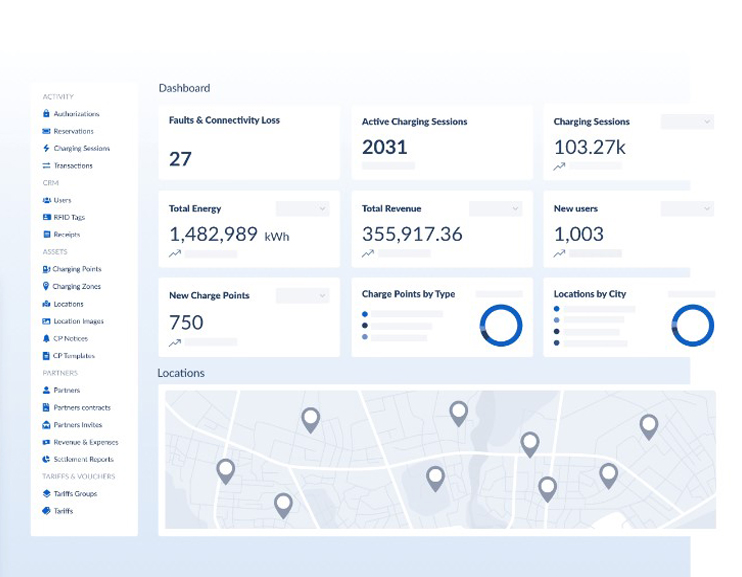
Task: Click the Faults & Connectivity Loss value 27
Action: (180, 159)
